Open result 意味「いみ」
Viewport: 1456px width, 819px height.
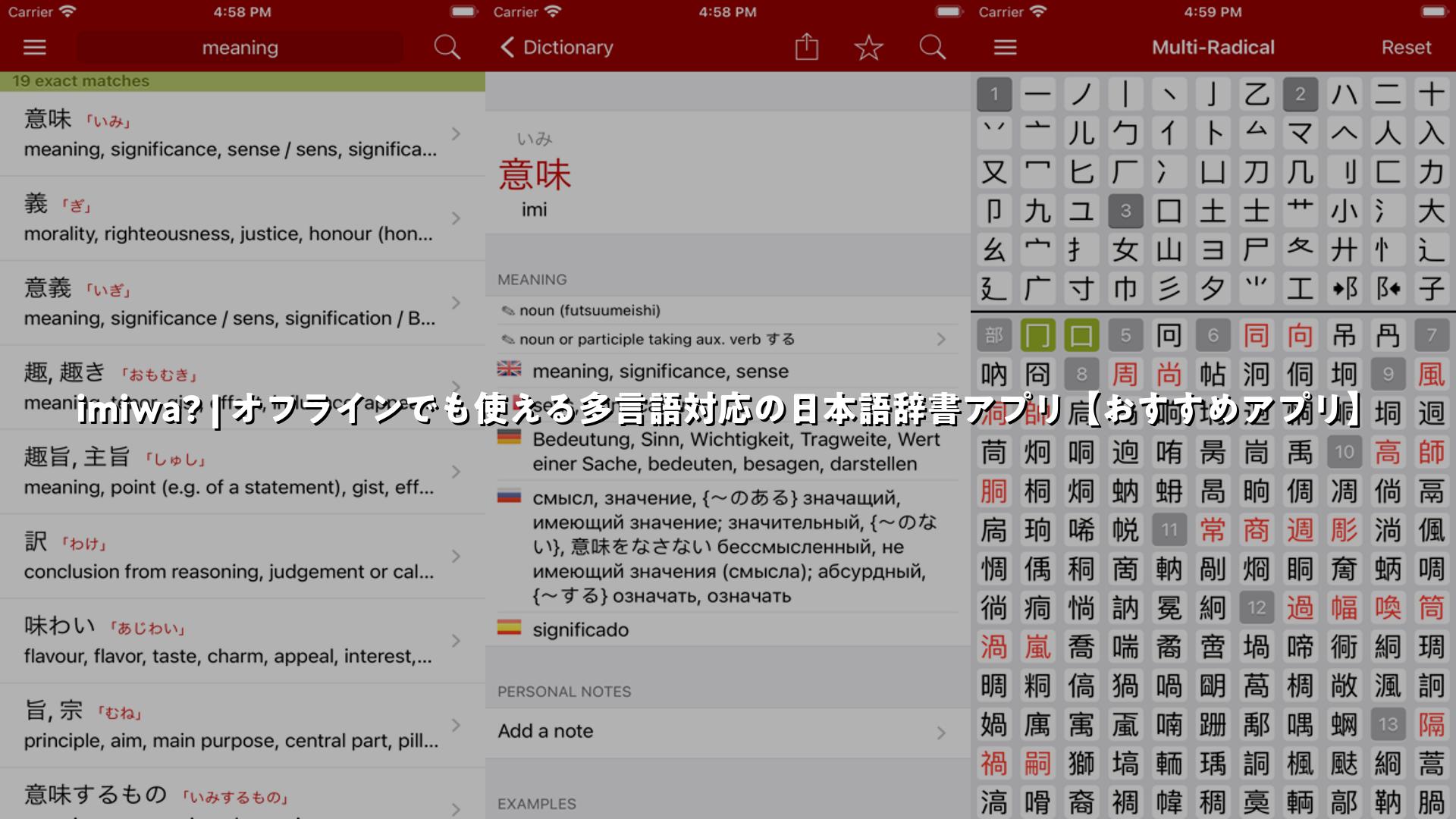[x=243, y=134]
